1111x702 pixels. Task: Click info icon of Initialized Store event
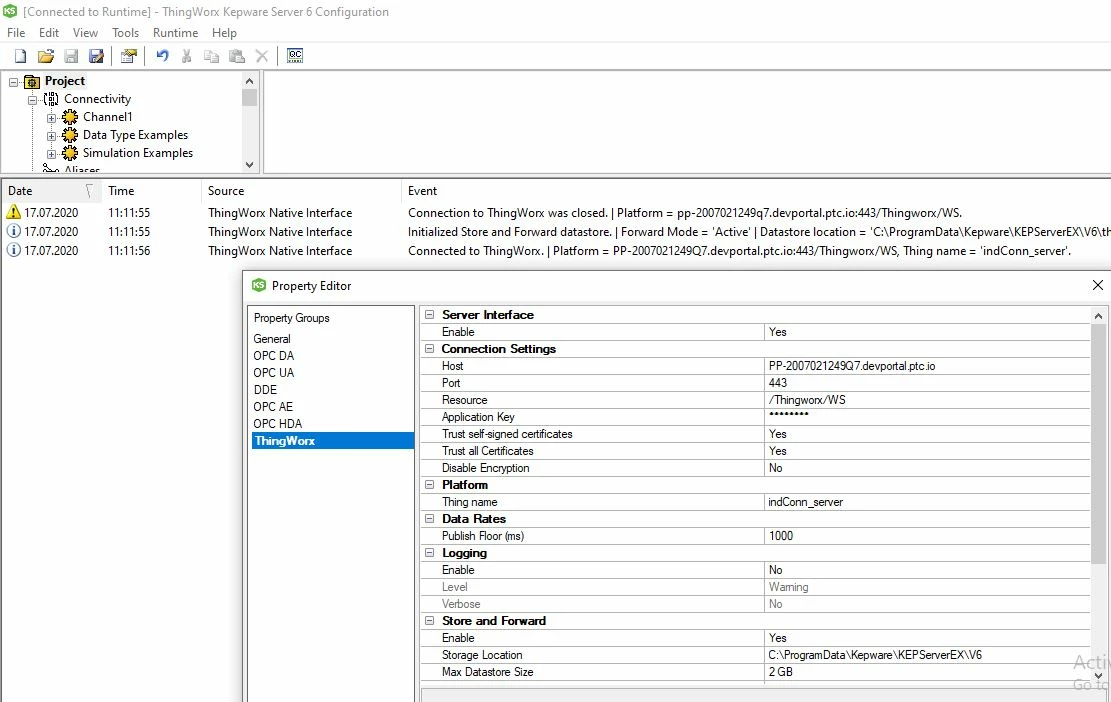[13, 231]
